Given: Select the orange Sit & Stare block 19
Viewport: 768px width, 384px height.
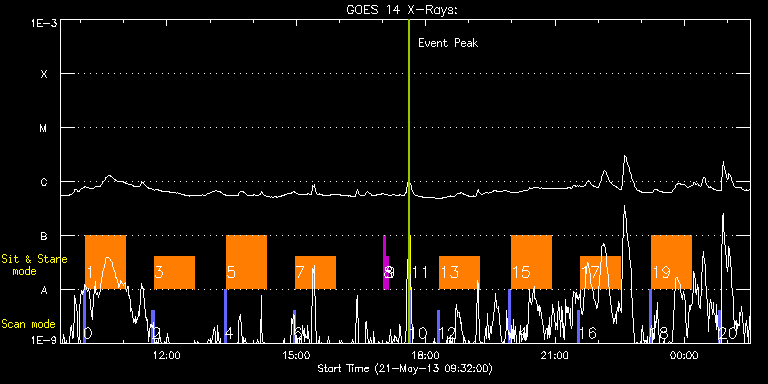Looking at the screenshot, I should pos(671,262).
